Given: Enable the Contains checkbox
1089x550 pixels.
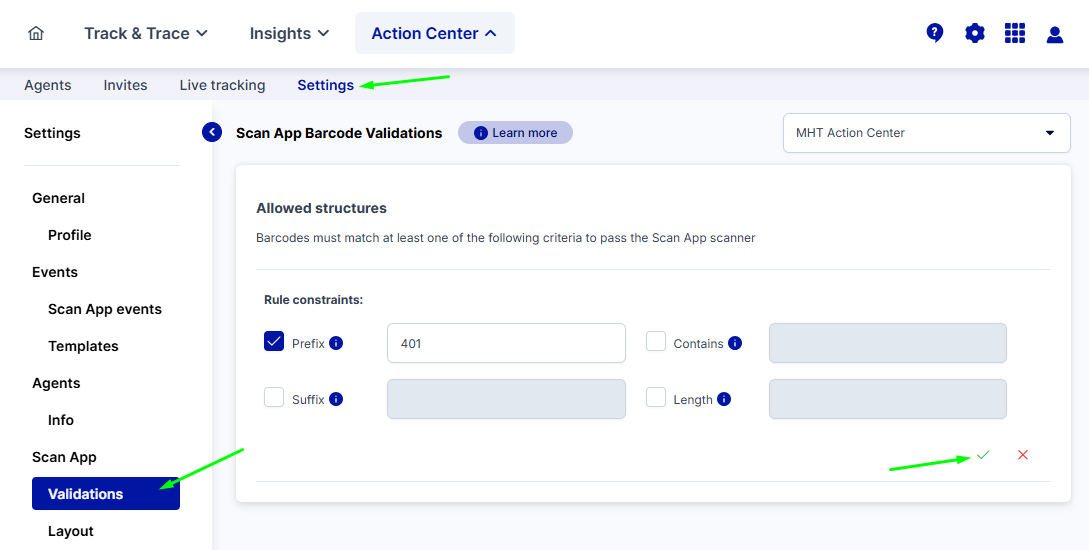Looking at the screenshot, I should tap(656, 342).
